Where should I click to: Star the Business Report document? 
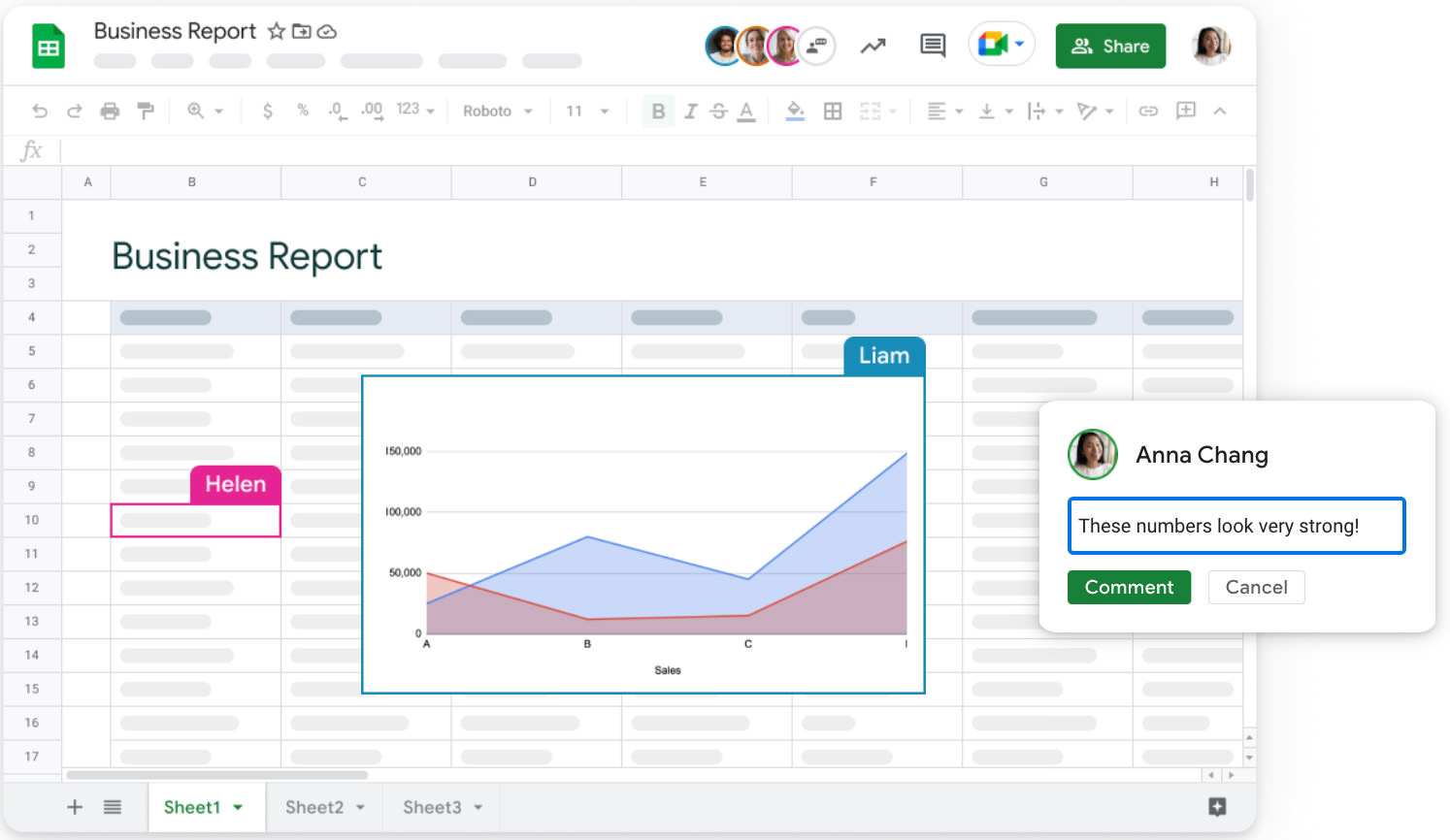277,31
